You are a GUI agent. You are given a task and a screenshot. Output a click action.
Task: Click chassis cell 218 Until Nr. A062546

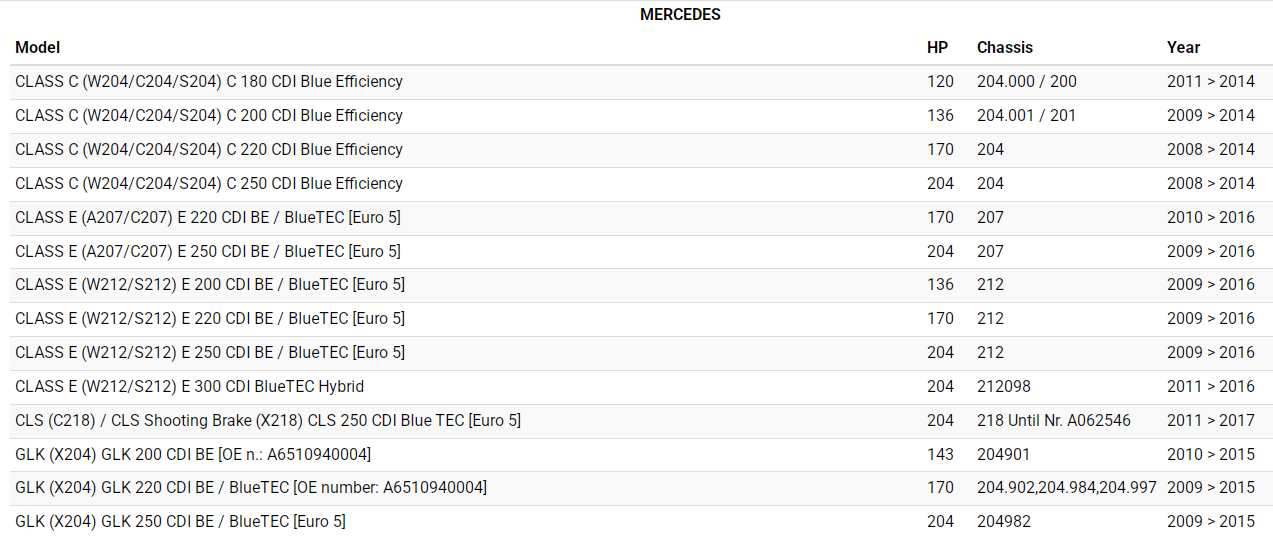(1053, 420)
